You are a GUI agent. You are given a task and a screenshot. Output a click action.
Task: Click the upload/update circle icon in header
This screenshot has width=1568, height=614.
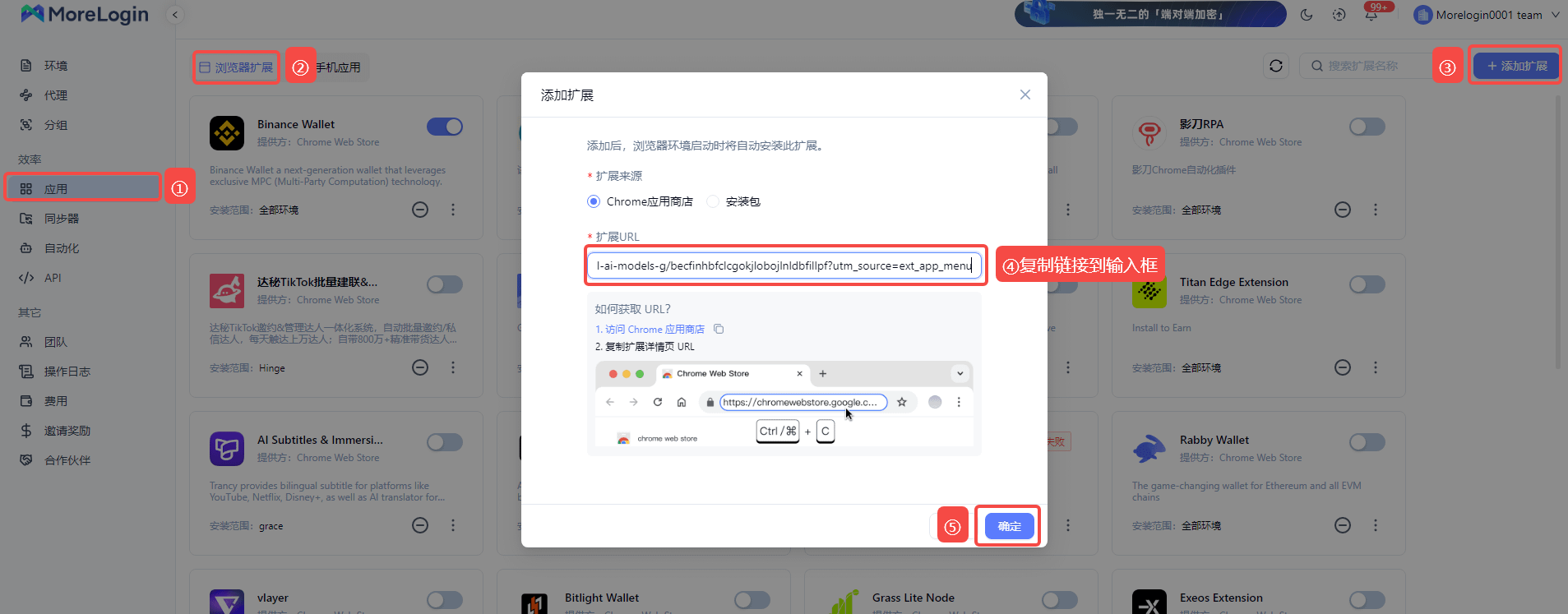pyautogui.click(x=1339, y=15)
